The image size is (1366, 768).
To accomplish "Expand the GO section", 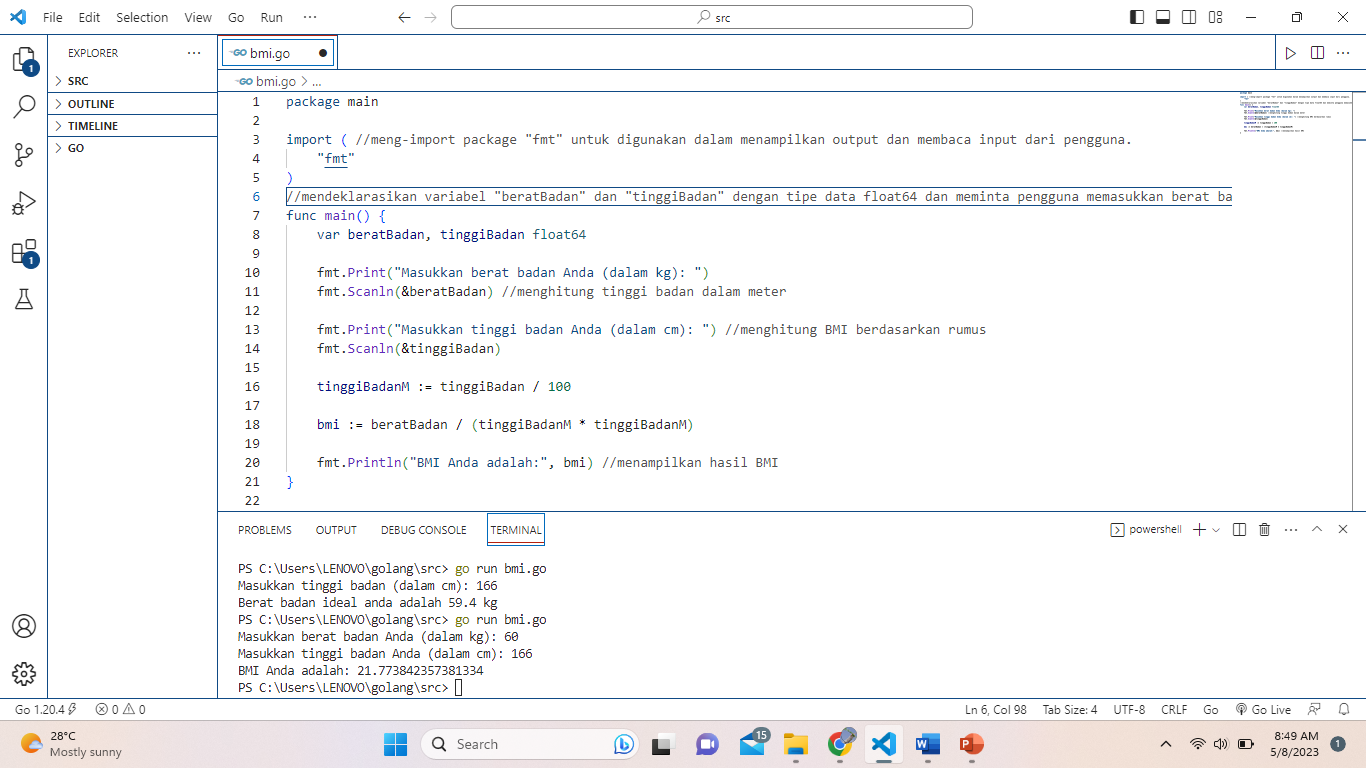I will 132,148.
